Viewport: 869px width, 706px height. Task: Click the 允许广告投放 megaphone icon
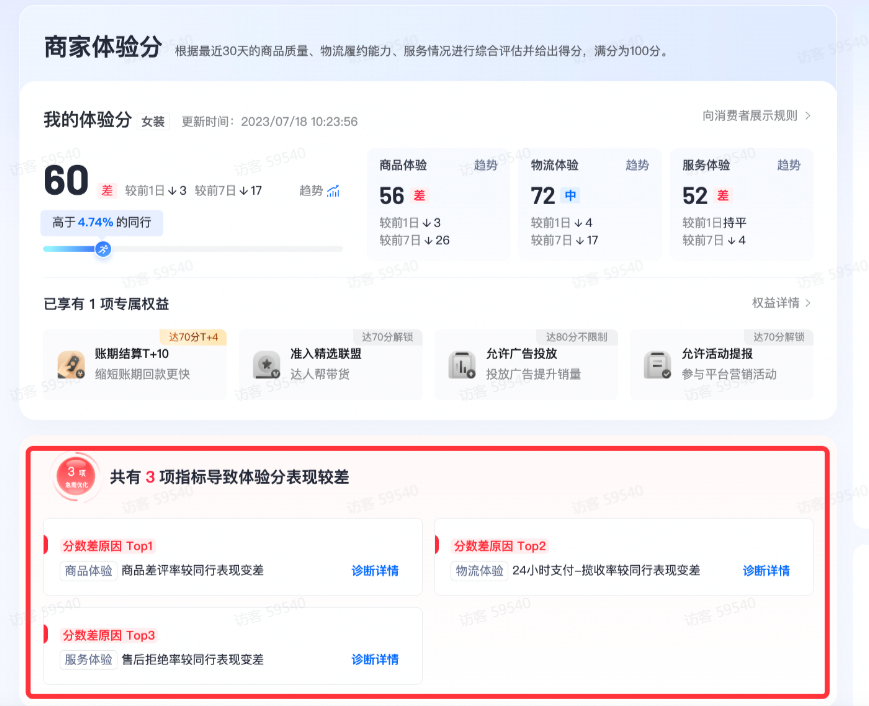tap(463, 367)
